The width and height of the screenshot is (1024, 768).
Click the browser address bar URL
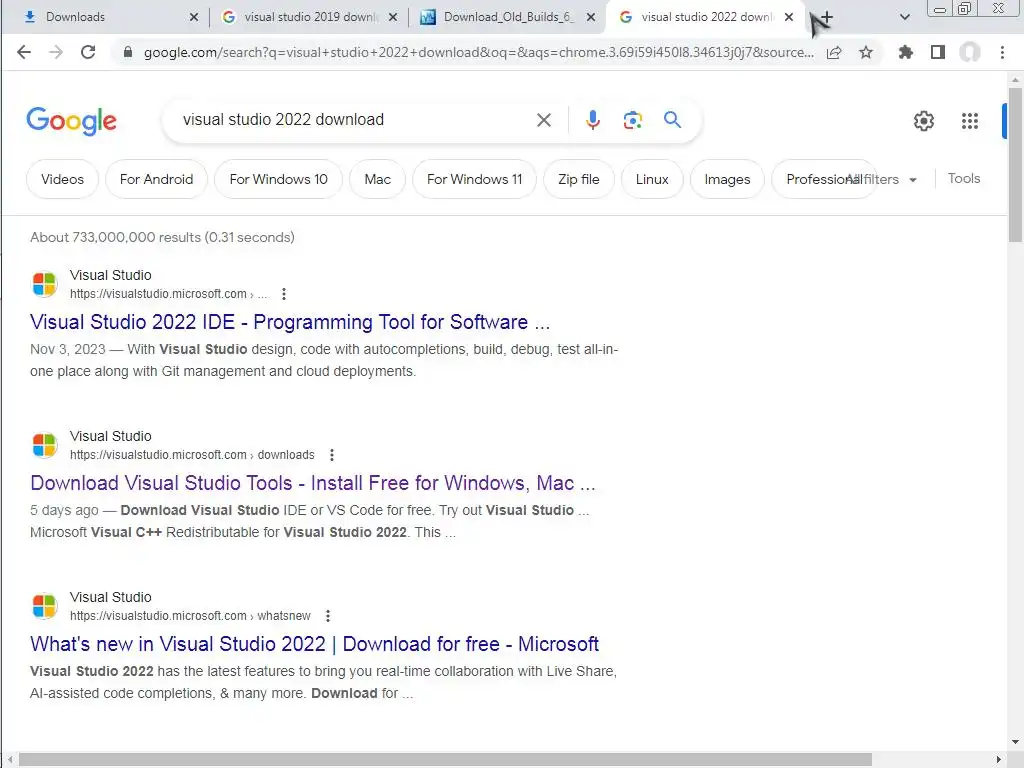[x=479, y=52]
